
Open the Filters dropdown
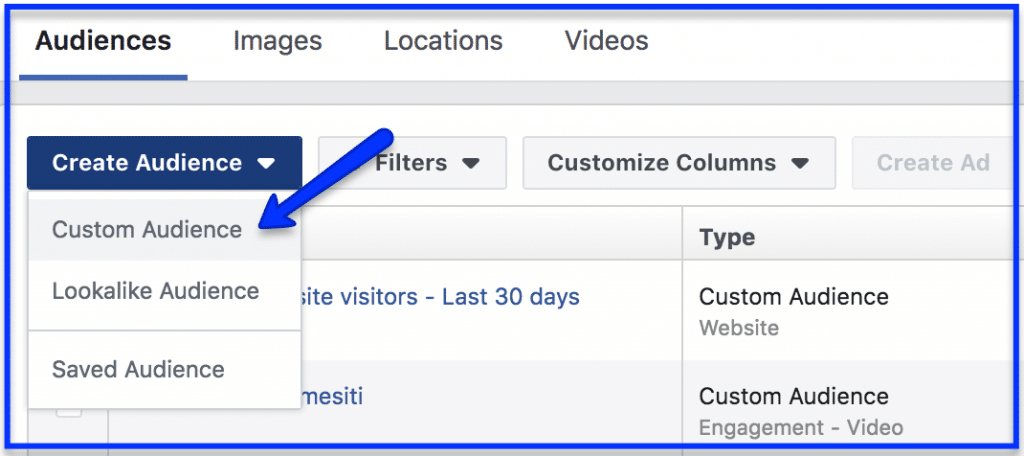coord(412,163)
